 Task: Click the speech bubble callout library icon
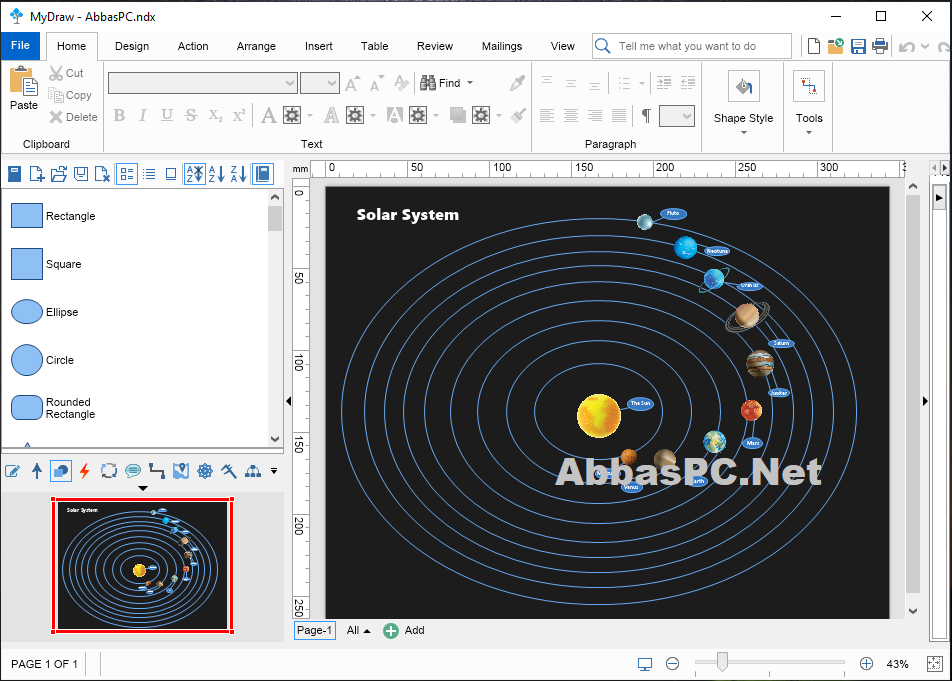pos(133,470)
